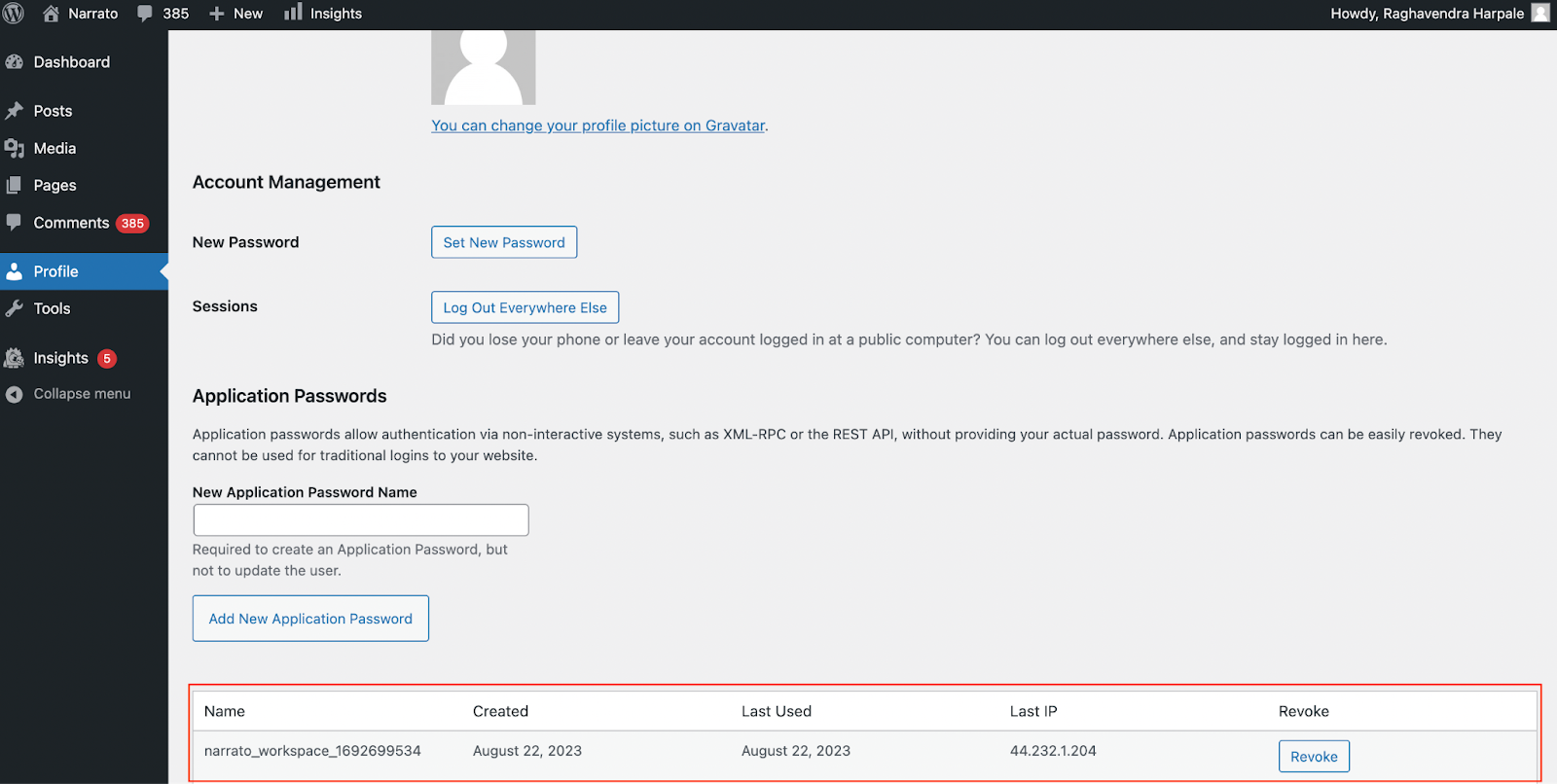
Task: Click the Media icon in sidebar
Action: 14,148
